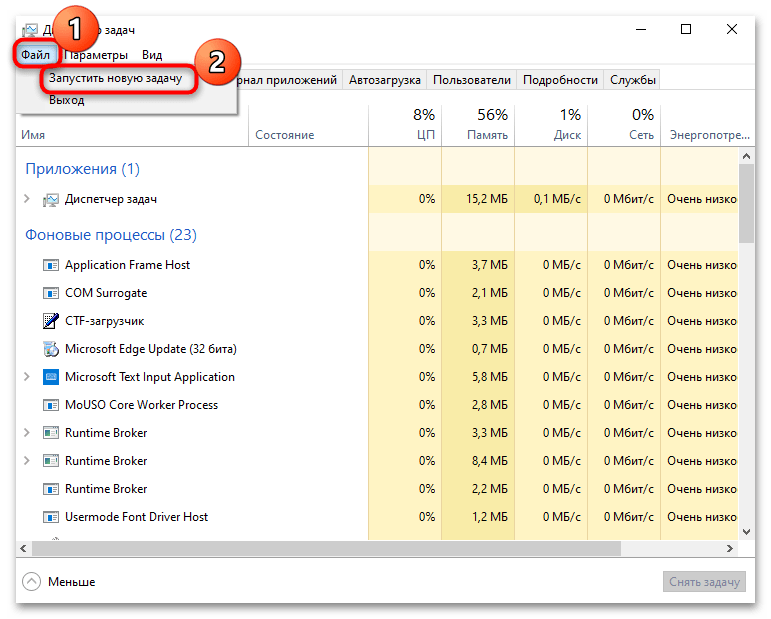This screenshot has height=619, width=771.
Task: Select the Приложения (1) group heading
Action: click(x=83, y=169)
